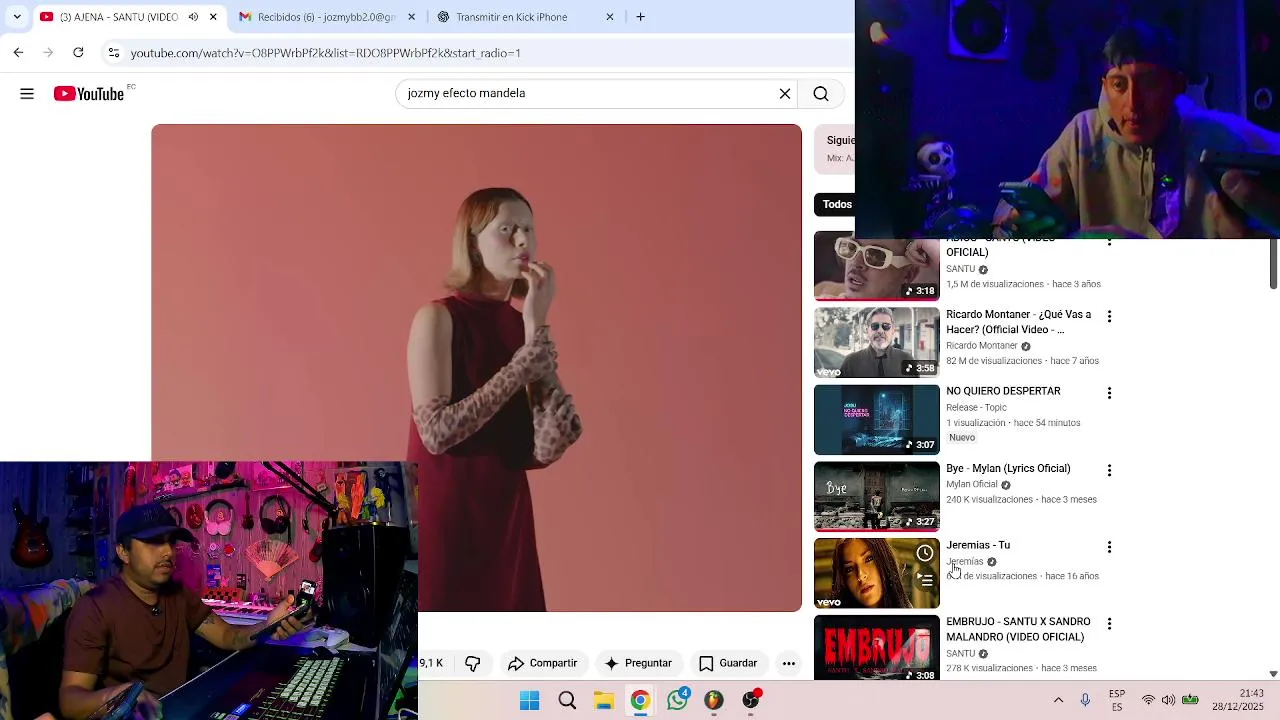Open options menu for top SANTU video

(1109, 243)
